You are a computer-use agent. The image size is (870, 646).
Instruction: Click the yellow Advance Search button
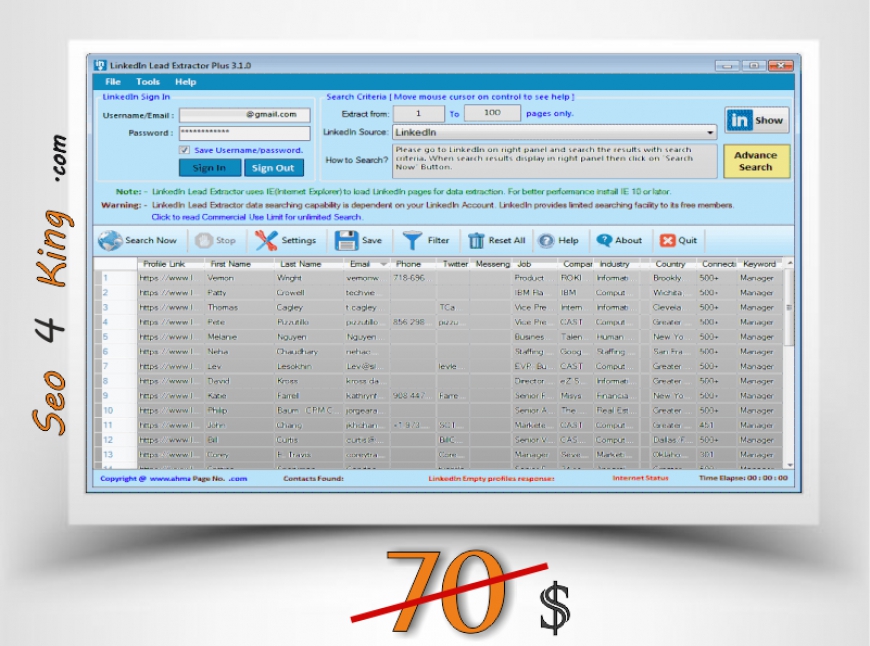[756, 161]
